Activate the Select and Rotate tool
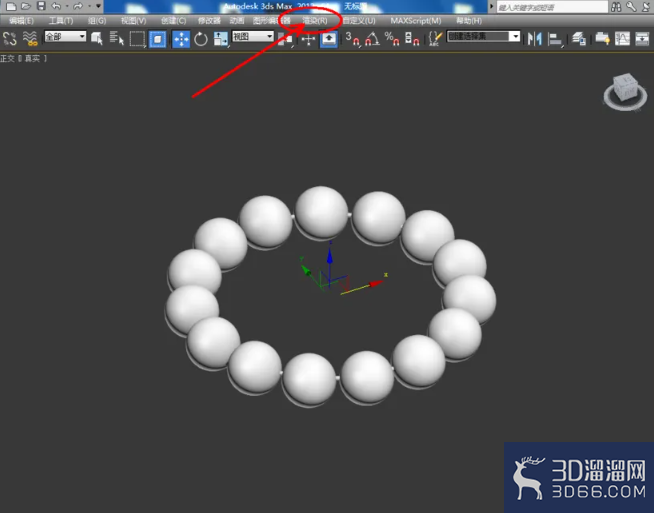This screenshot has height=513, width=654. [201, 39]
